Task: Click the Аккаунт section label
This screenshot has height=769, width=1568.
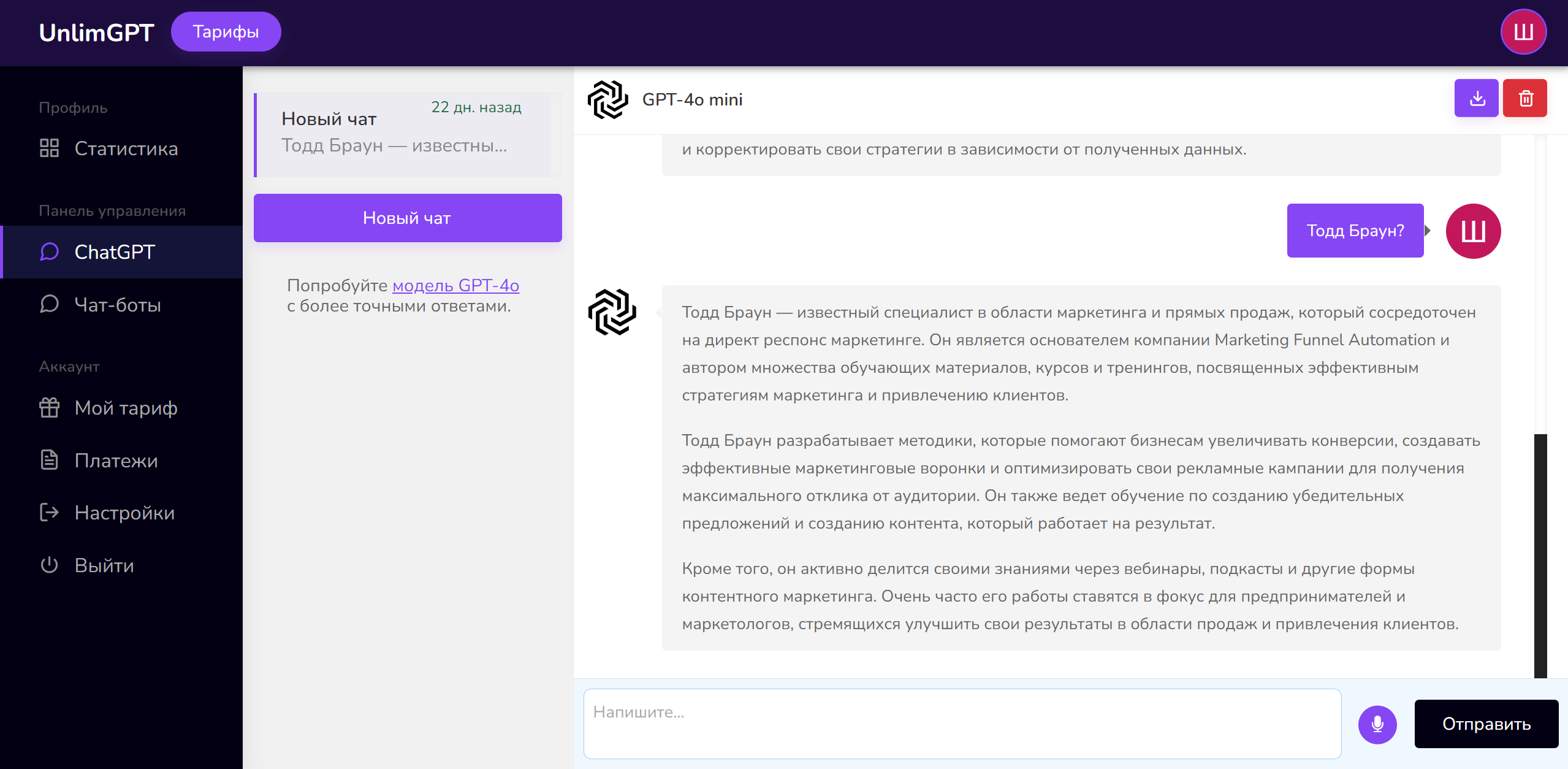Action: coord(69,367)
